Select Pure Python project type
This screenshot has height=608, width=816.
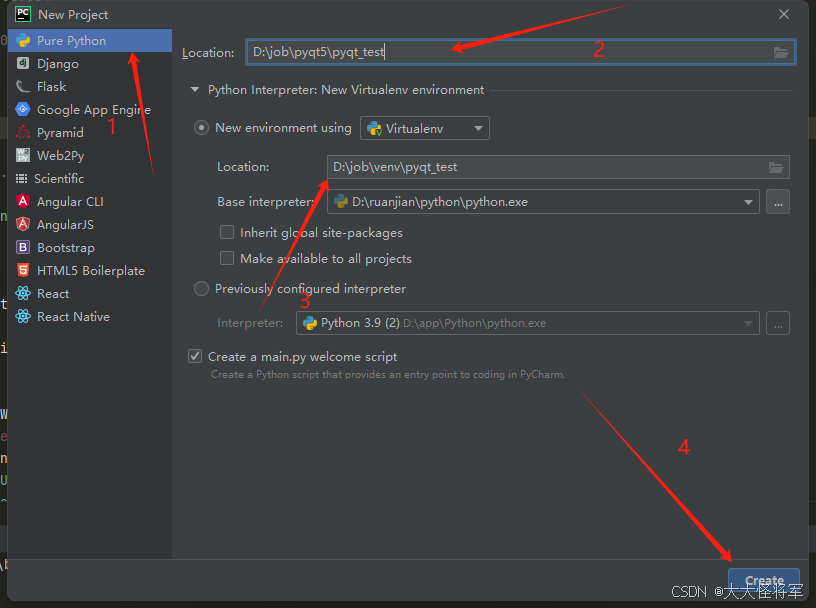[90, 40]
